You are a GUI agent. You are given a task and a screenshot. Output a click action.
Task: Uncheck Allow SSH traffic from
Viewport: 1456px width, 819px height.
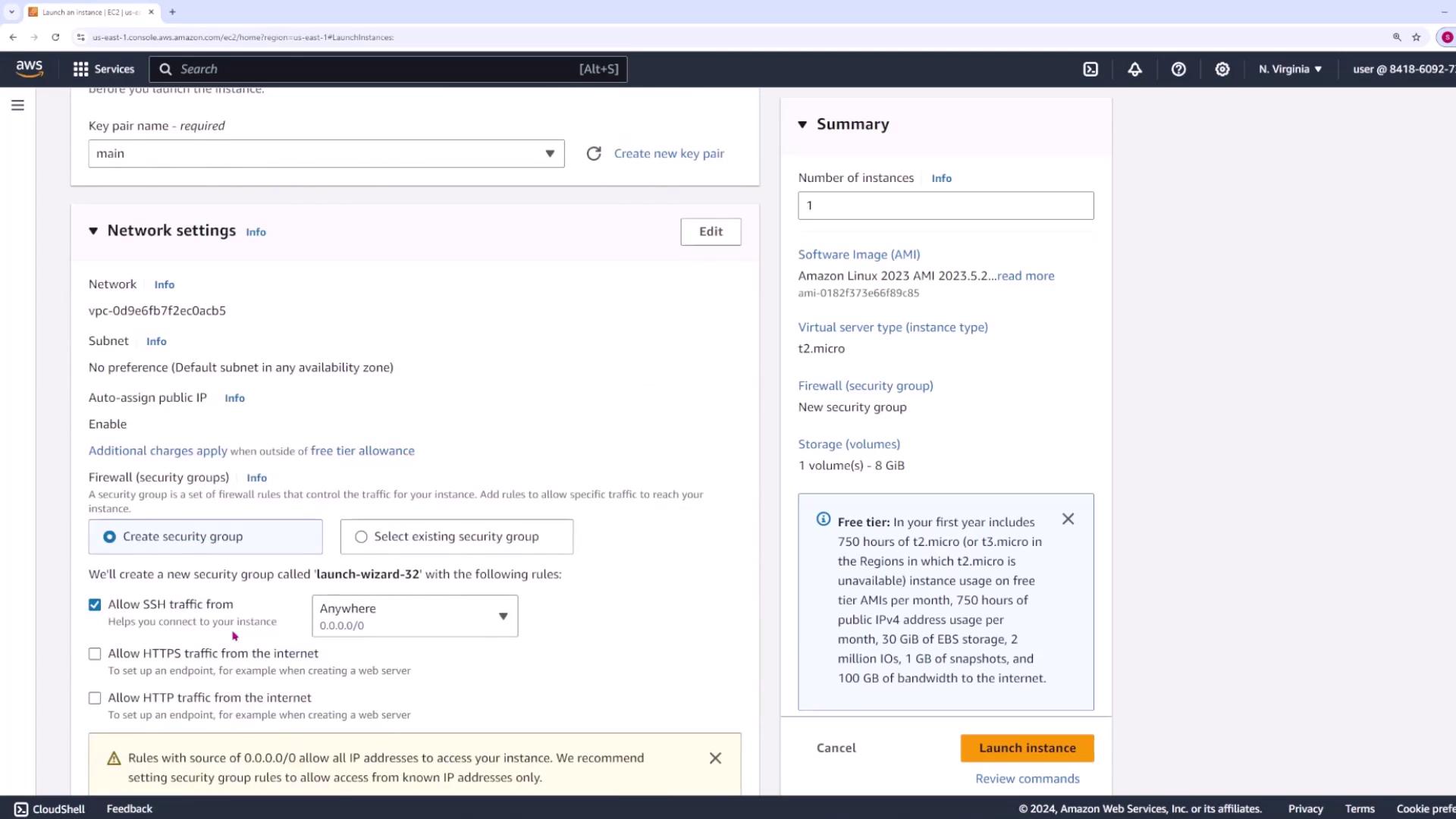[95, 604]
